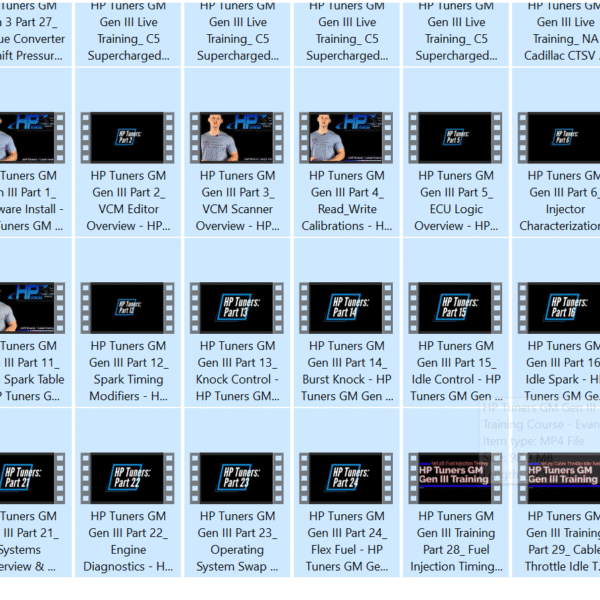The height and width of the screenshot is (600, 600).
Task: Click the 'Part 29_ Cable Throttle Idle' file name
Action: coord(562,541)
